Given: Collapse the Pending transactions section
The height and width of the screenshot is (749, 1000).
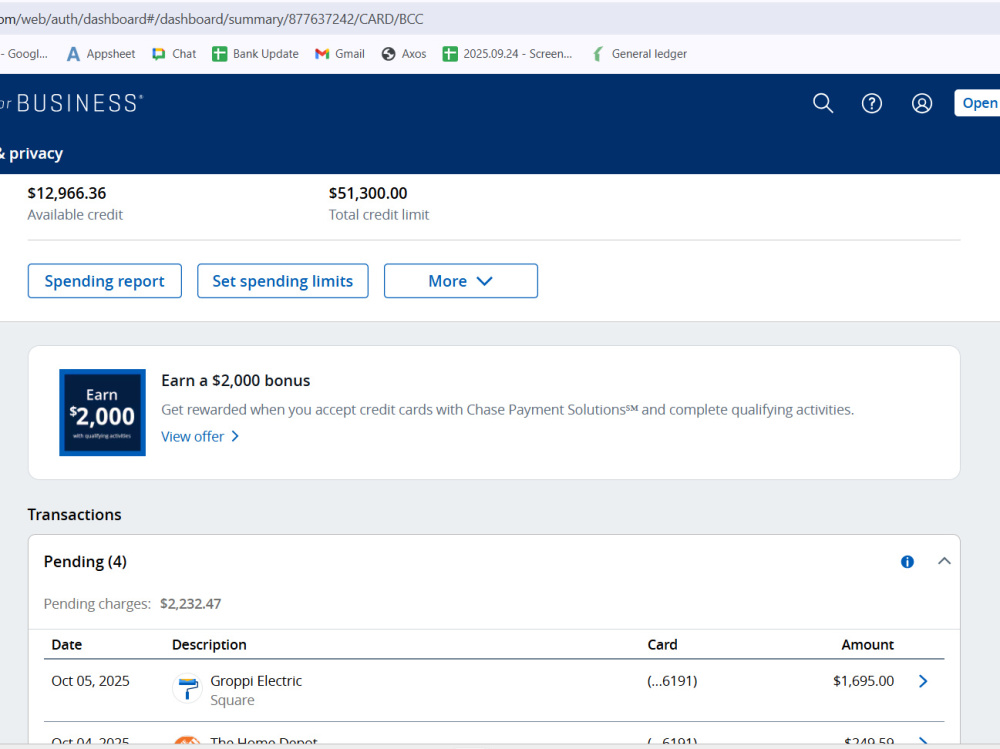Looking at the screenshot, I should [x=944, y=561].
